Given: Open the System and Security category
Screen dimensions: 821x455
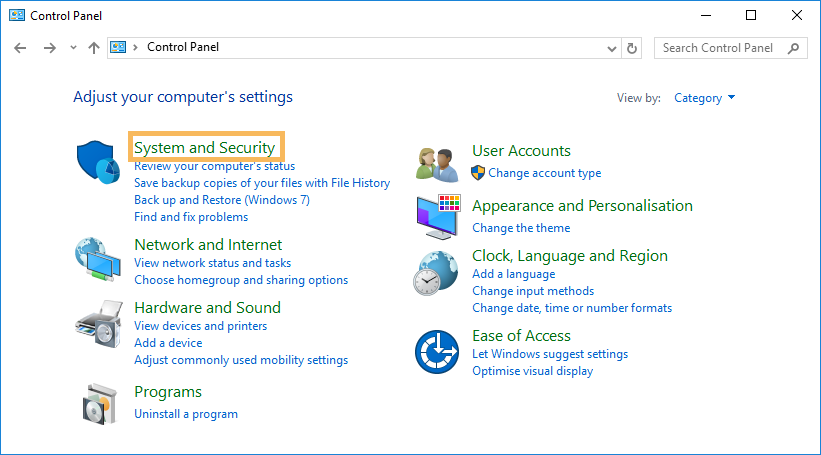Looking at the screenshot, I should click(x=204, y=148).
